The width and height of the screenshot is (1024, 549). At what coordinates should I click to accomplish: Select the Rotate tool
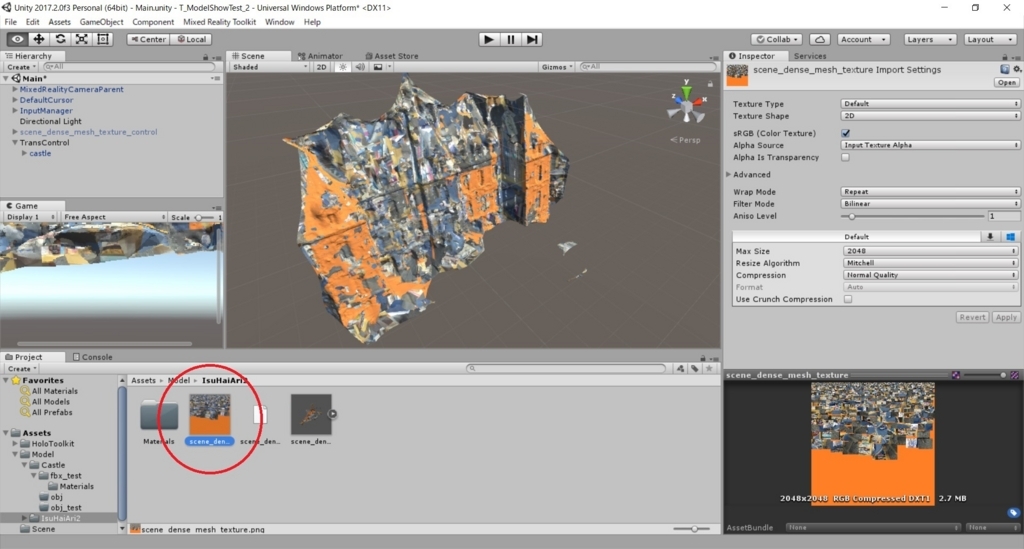(x=60, y=39)
